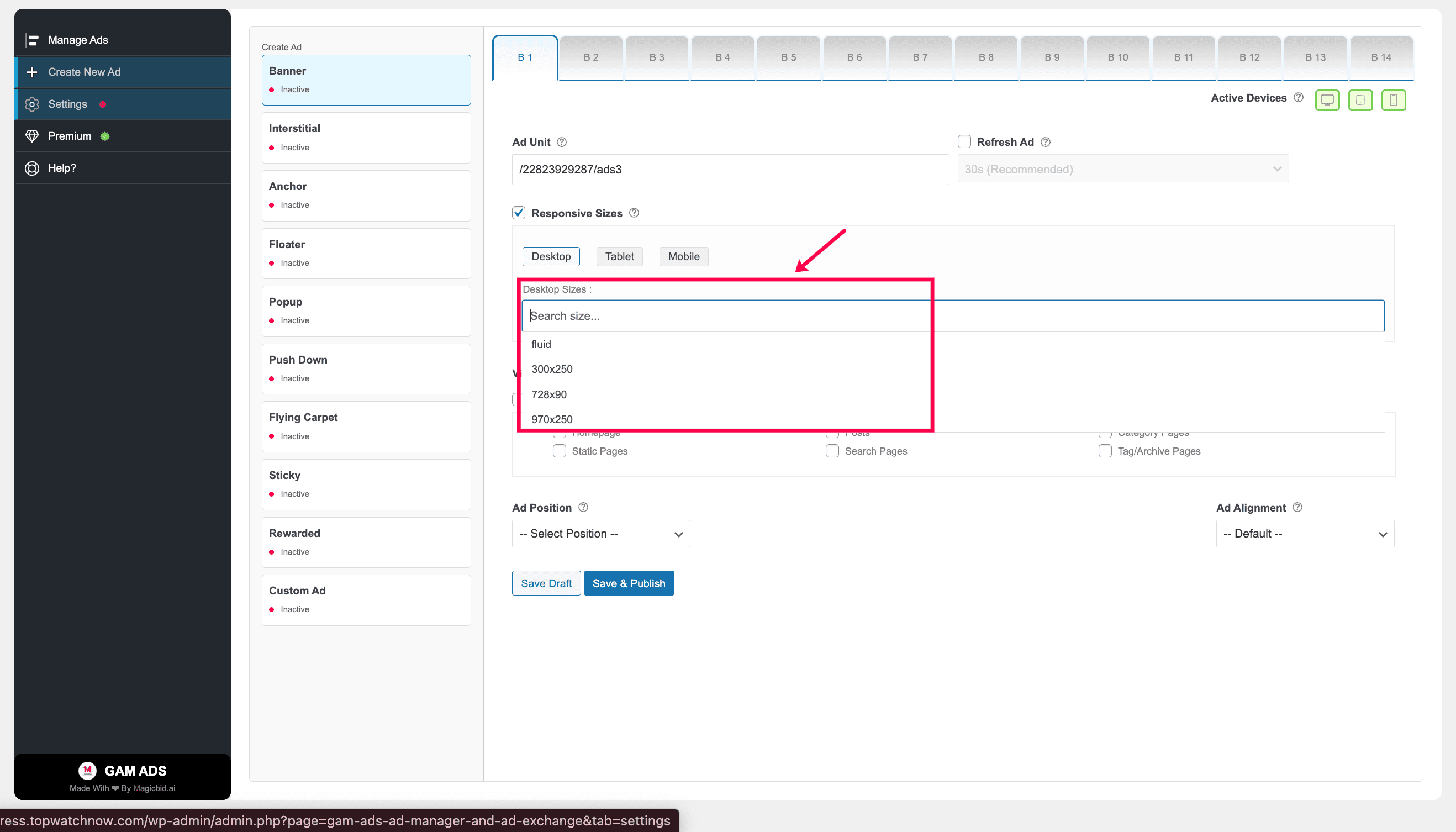Click the Responsive Sizes help icon
Viewport: 1456px width, 832px height.
tap(634, 213)
